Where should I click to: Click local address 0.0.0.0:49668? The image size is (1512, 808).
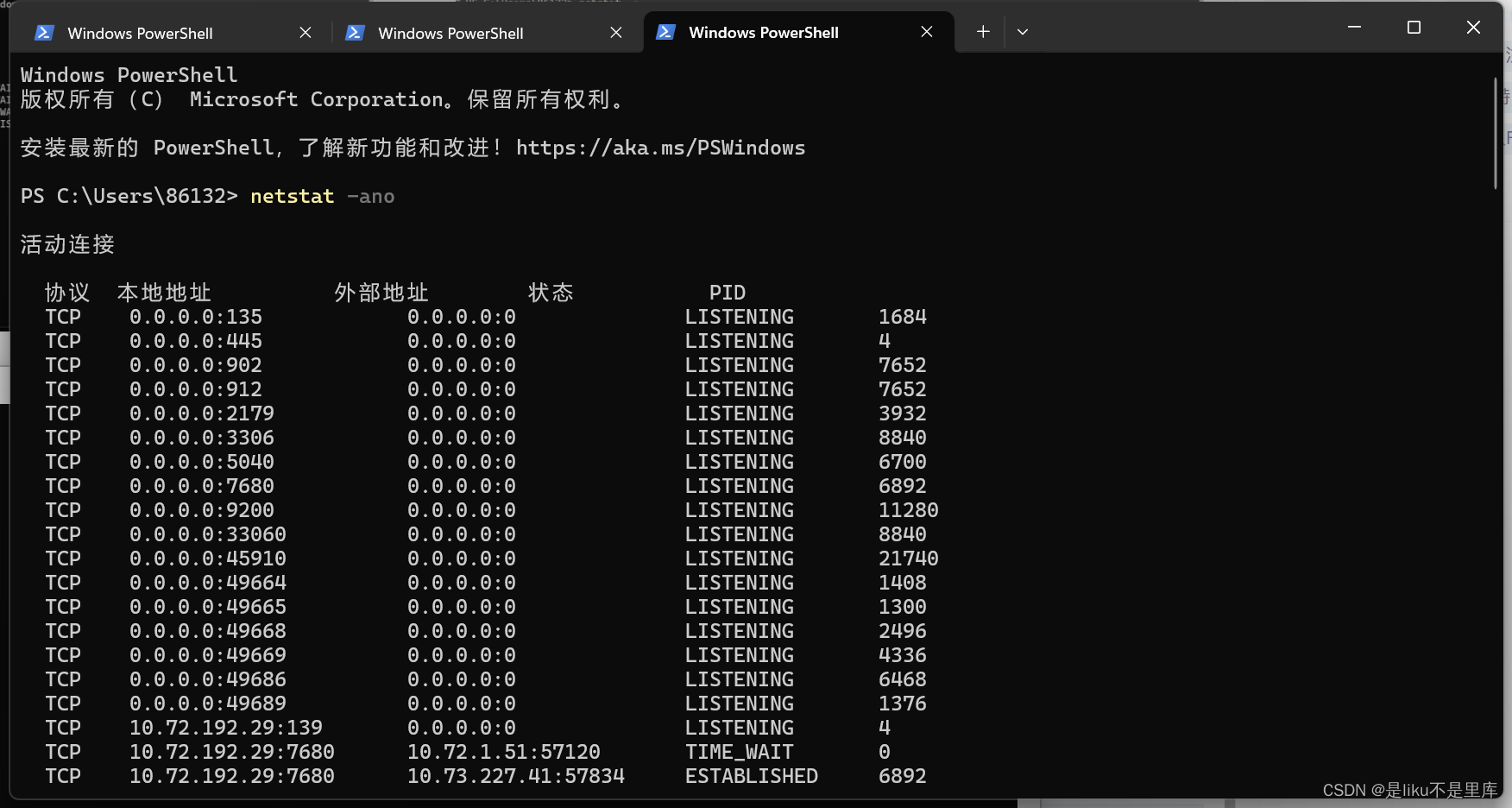point(208,632)
